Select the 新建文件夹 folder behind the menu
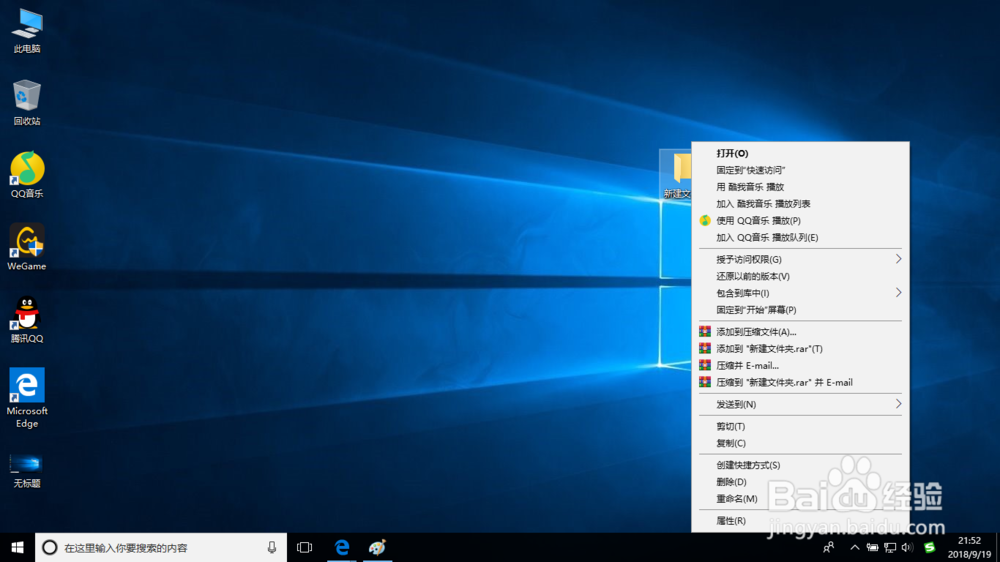 click(x=676, y=175)
